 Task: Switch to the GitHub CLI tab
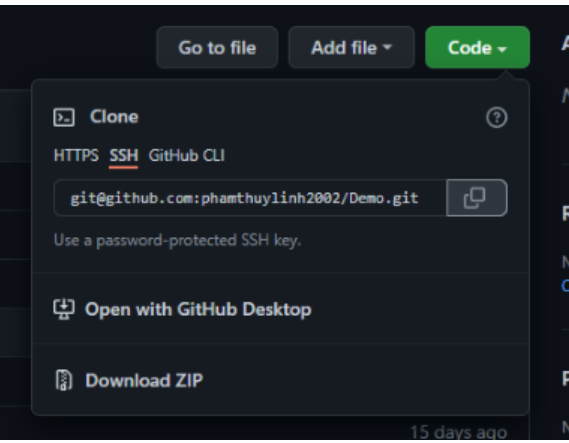coord(187,156)
